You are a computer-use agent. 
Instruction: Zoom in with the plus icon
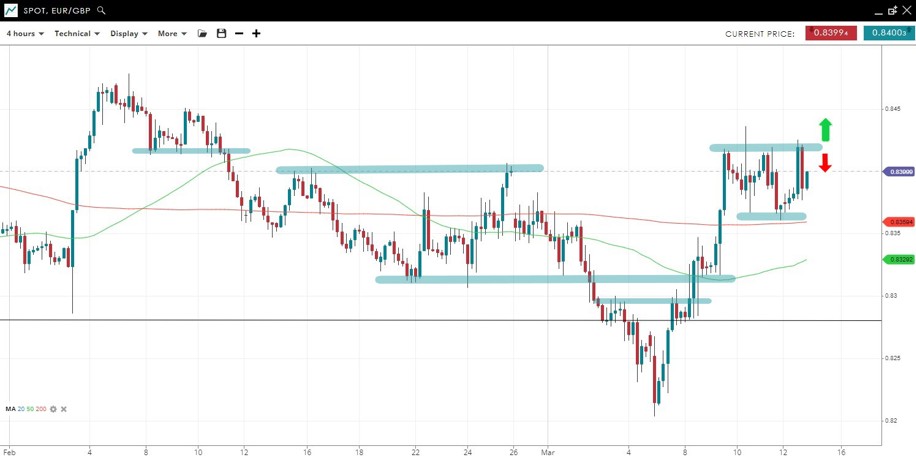(256, 33)
